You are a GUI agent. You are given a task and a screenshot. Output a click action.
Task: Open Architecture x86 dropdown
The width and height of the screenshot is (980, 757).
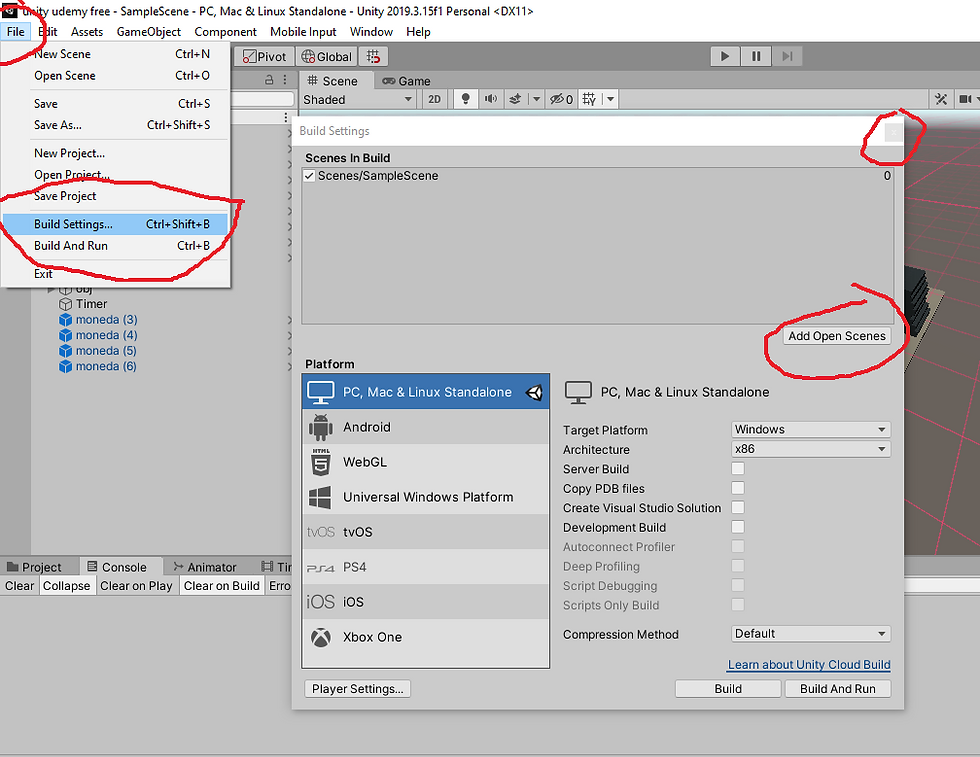pyautogui.click(x=811, y=449)
